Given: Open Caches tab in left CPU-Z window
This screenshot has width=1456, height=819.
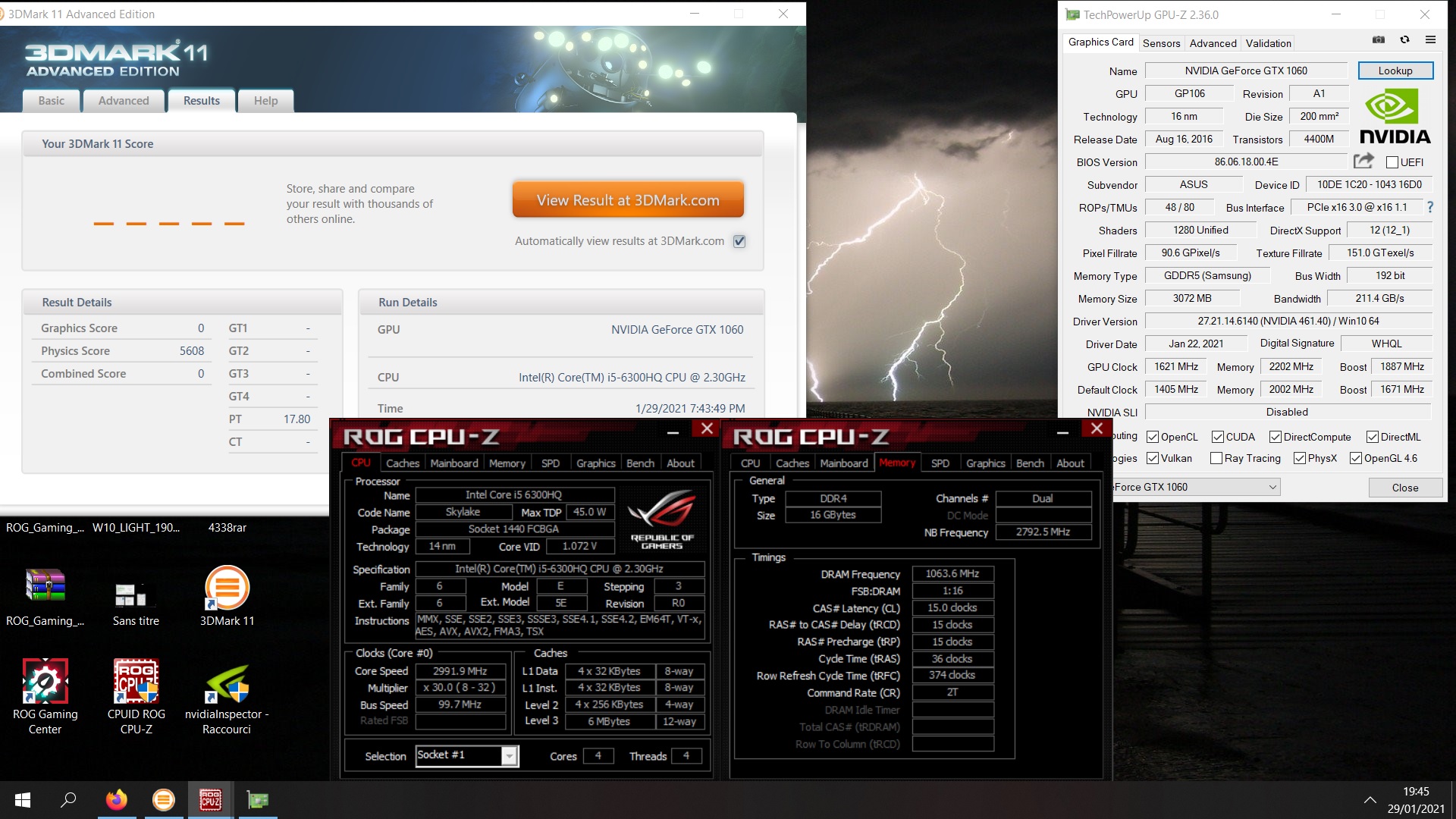Looking at the screenshot, I should coord(402,463).
